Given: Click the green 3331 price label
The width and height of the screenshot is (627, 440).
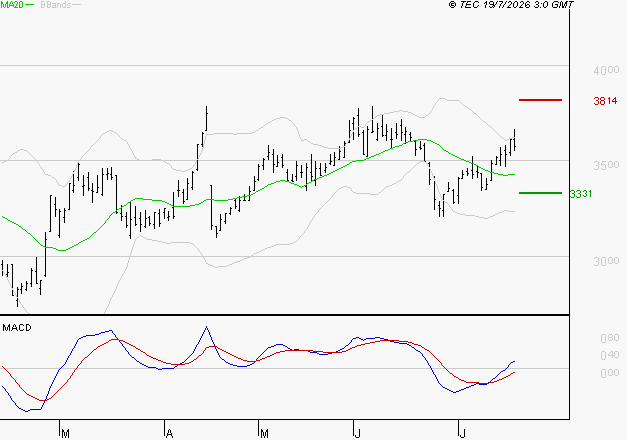Looking at the screenshot, I should [x=581, y=194].
